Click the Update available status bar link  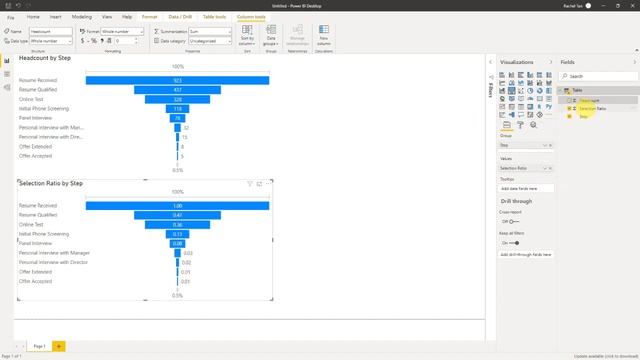606,356
